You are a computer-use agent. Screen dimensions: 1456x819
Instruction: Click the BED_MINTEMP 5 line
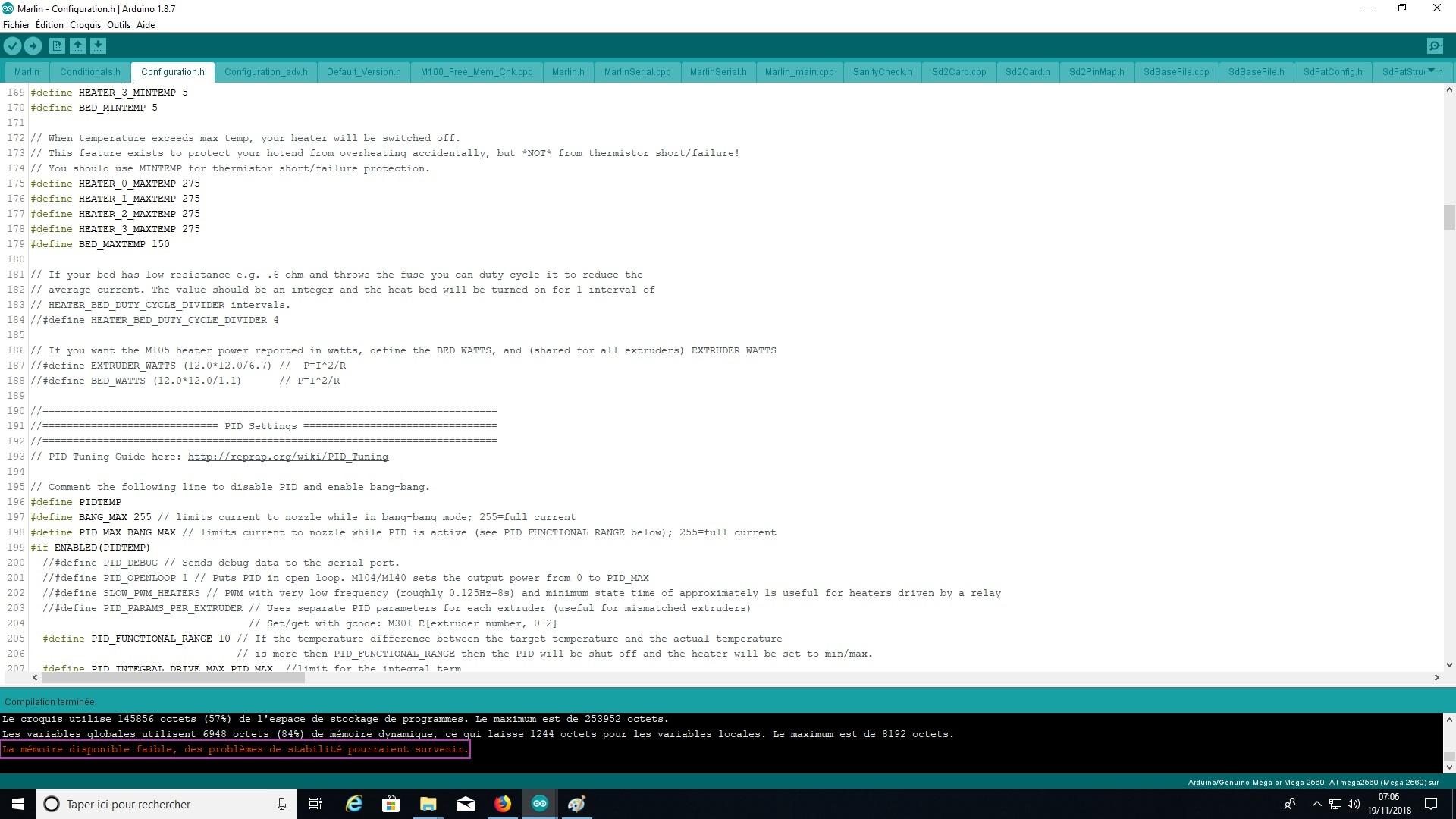pos(94,108)
